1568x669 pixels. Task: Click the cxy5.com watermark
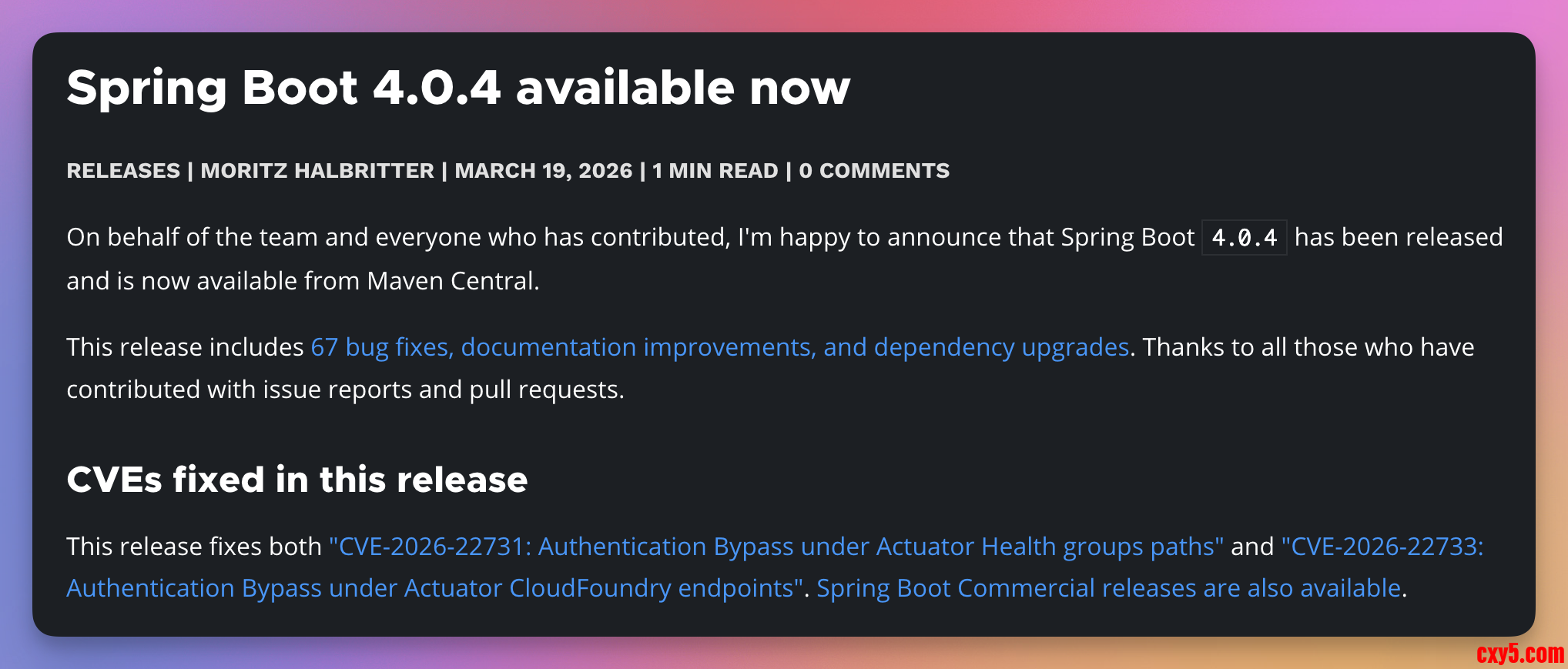coord(1519,654)
